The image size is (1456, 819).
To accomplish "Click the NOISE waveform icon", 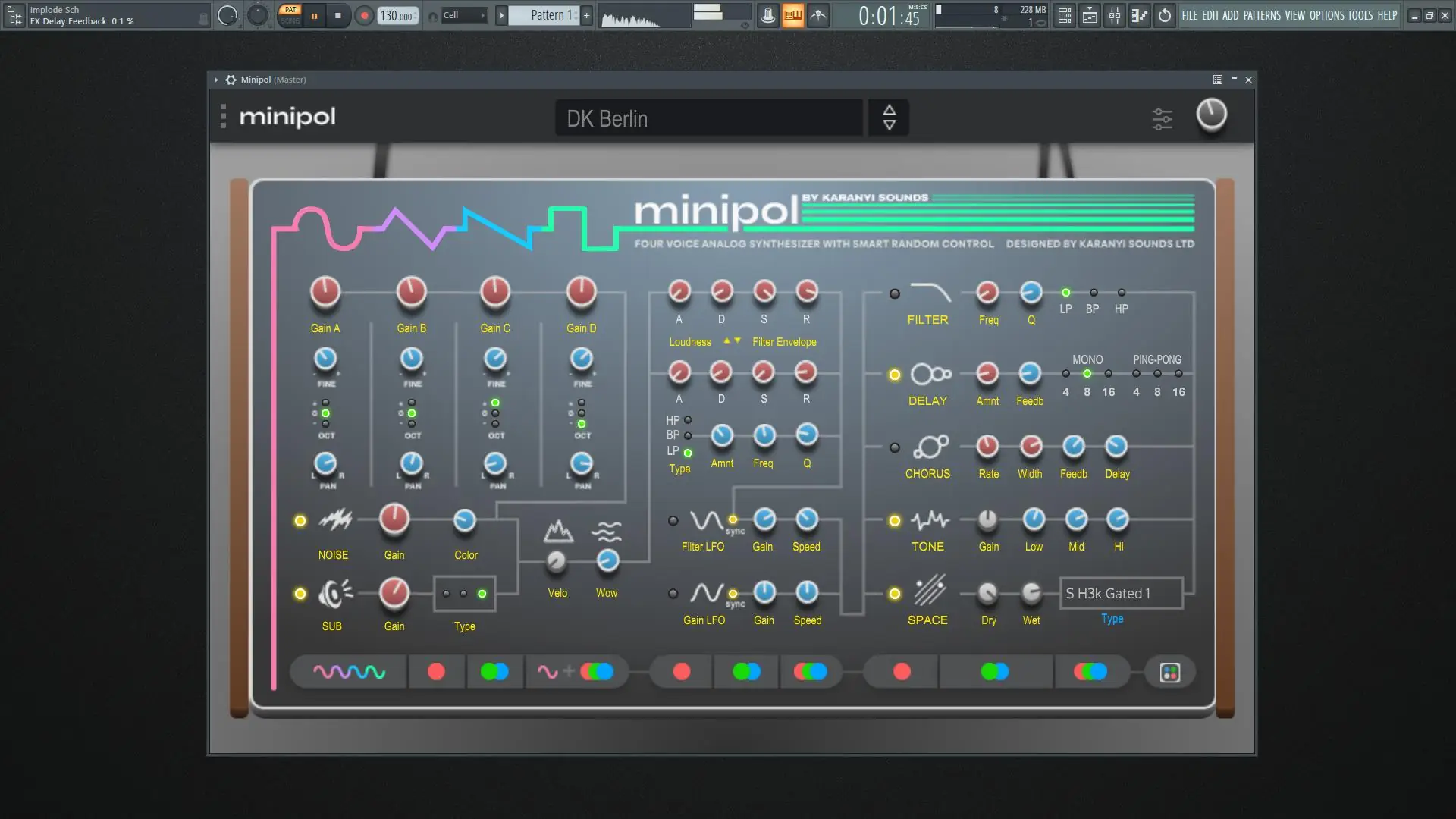I will [x=335, y=520].
